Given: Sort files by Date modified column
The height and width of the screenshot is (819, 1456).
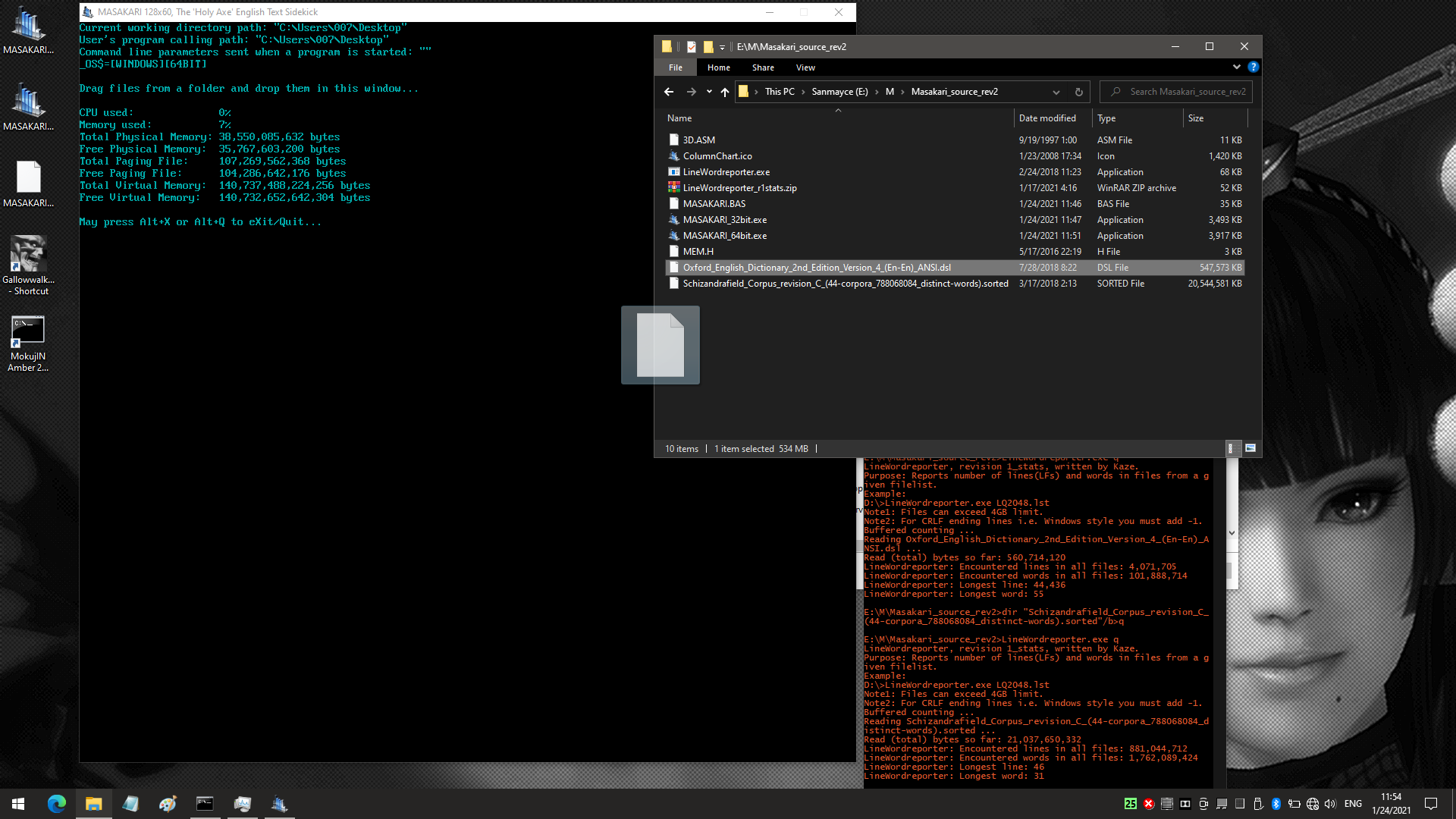Looking at the screenshot, I should point(1053,118).
